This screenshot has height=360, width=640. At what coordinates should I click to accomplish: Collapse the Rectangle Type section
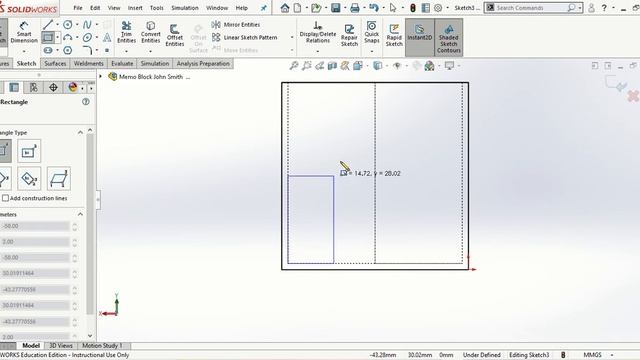[x=80, y=132]
